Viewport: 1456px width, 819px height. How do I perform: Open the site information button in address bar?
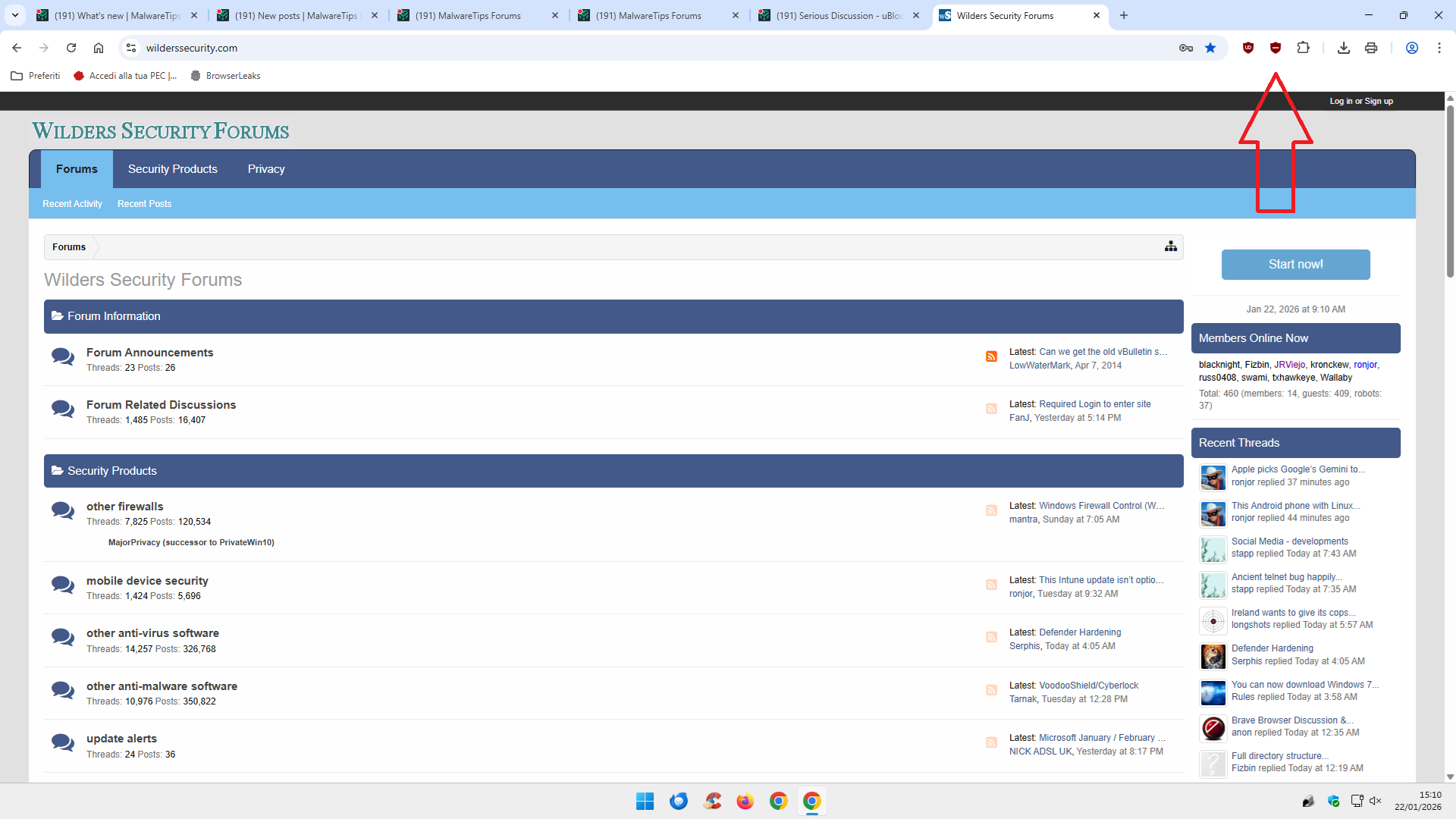tap(131, 48)
